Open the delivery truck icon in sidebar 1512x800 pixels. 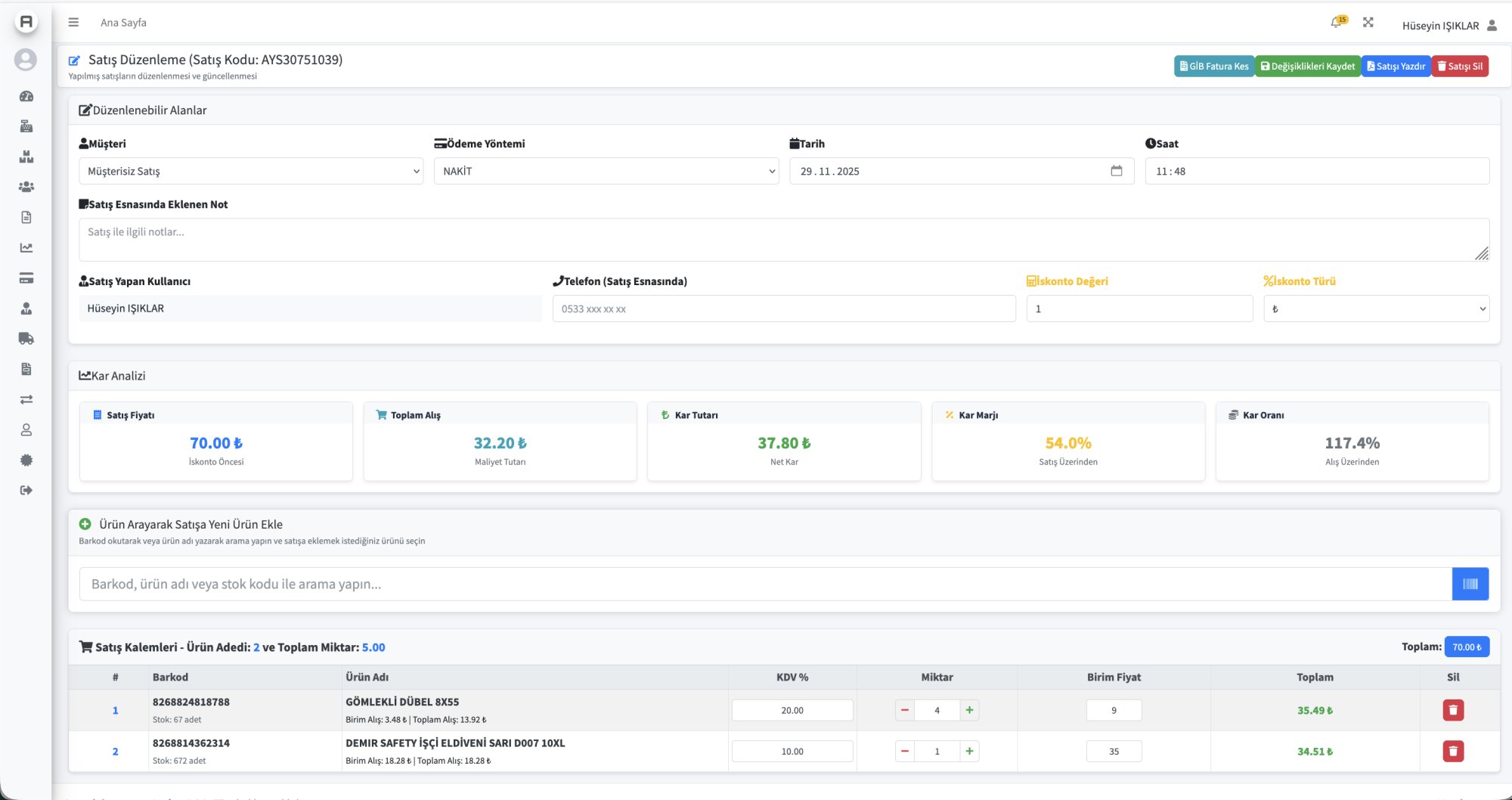click(x=26, y=339)
